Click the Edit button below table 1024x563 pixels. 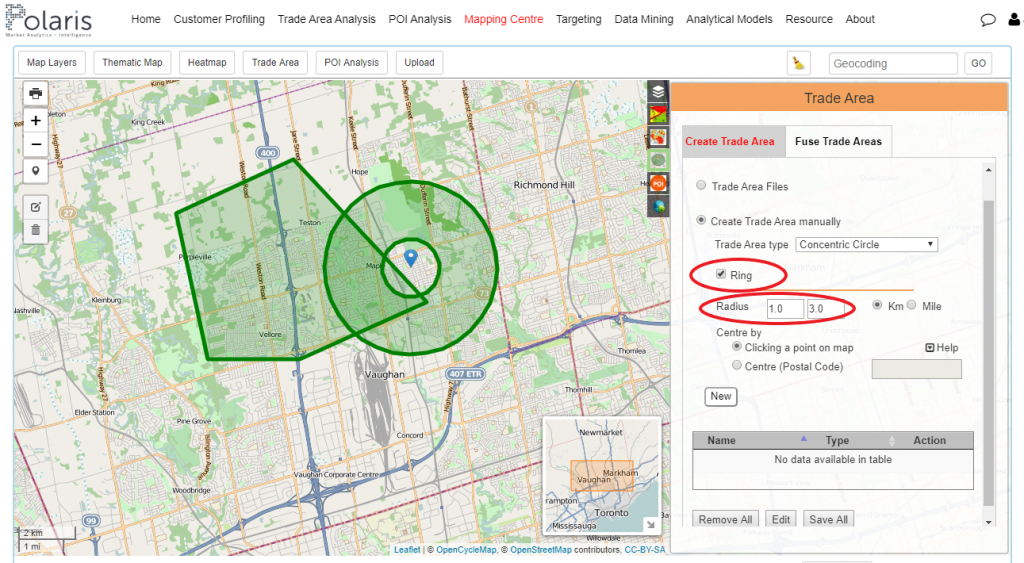click(x=780, y=520)
